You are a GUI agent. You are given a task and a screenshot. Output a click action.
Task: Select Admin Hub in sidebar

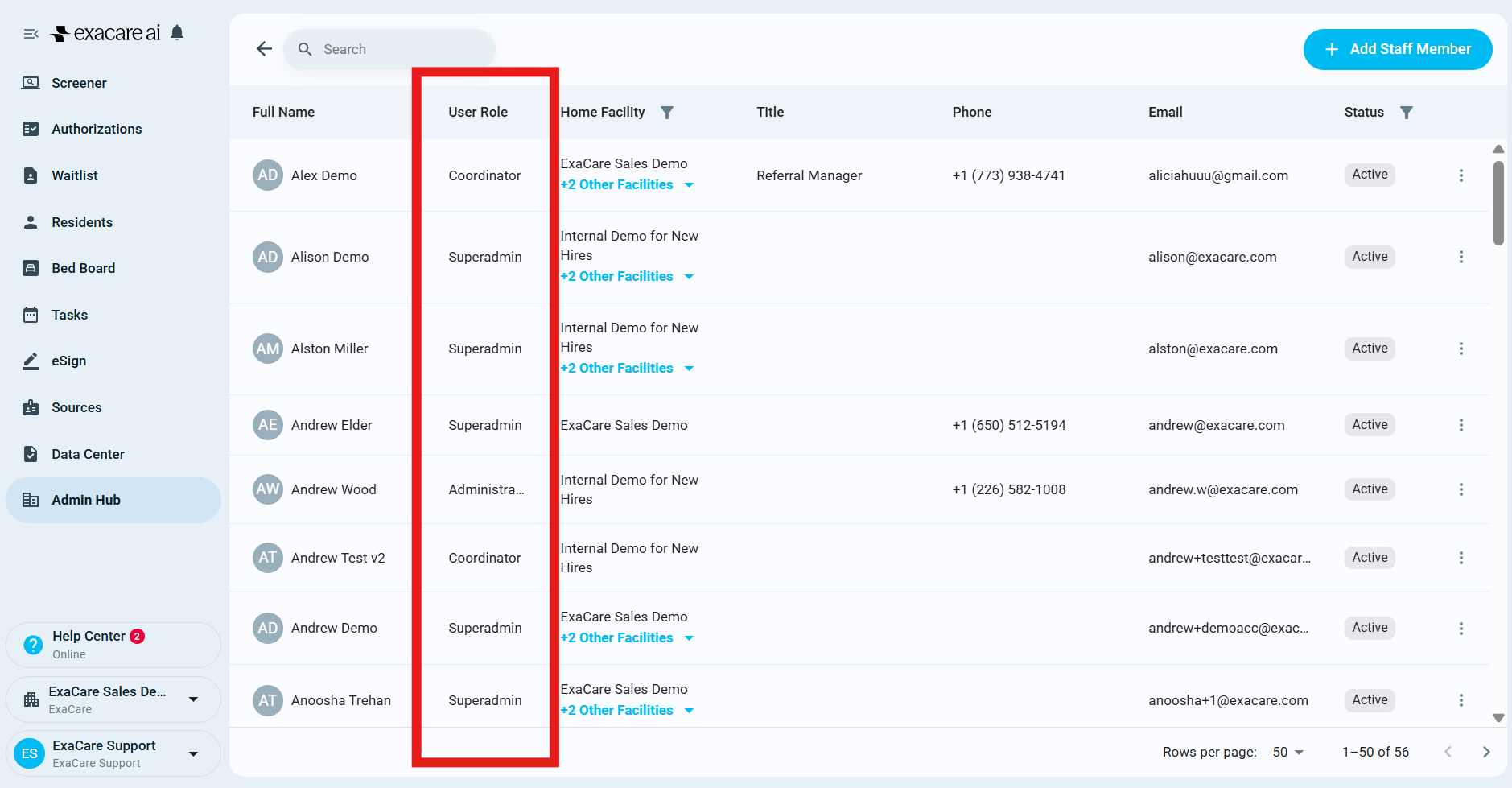[113, 500]
